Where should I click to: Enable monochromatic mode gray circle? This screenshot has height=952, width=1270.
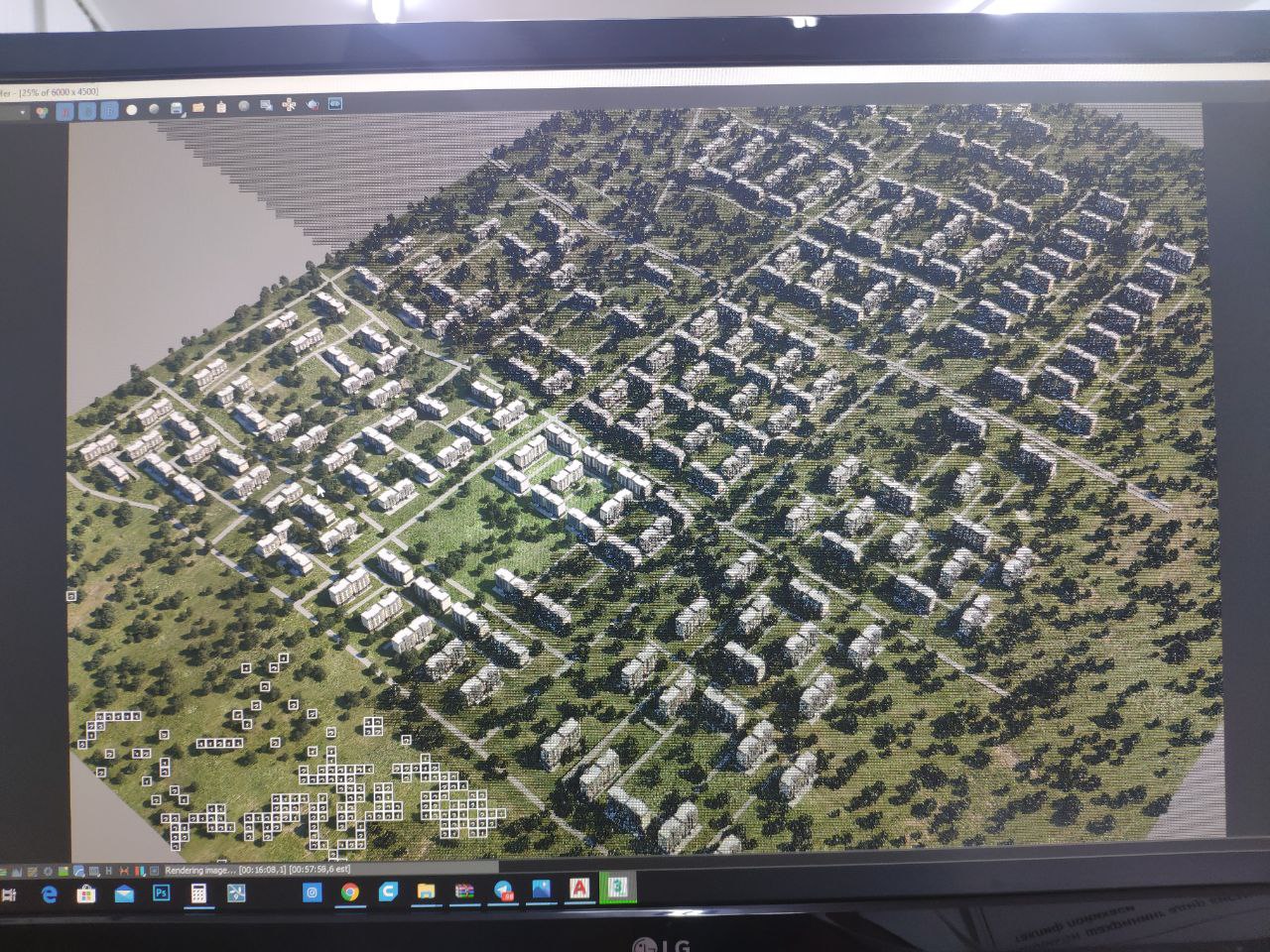[x=154, y=109]
